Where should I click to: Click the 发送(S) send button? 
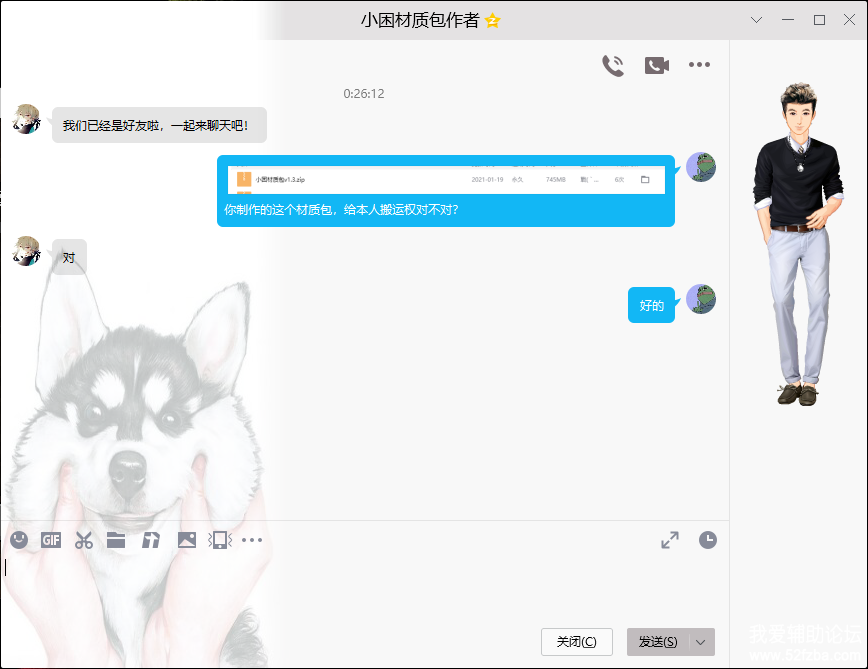coord(658,642)
